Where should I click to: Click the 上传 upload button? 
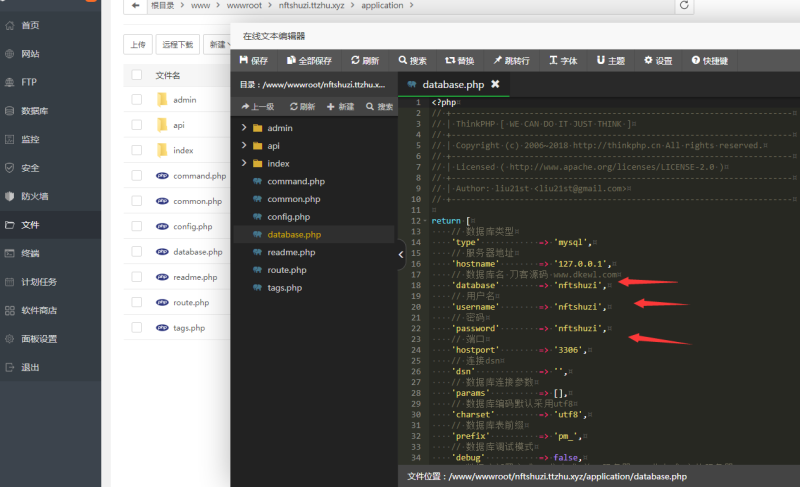(138, 44)
